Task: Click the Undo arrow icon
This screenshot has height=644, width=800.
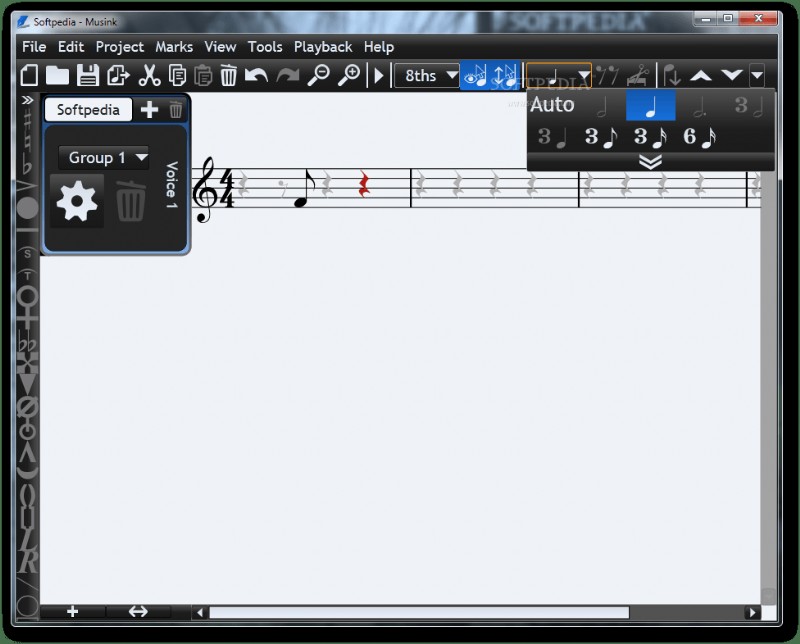Action: coord(258,74)
